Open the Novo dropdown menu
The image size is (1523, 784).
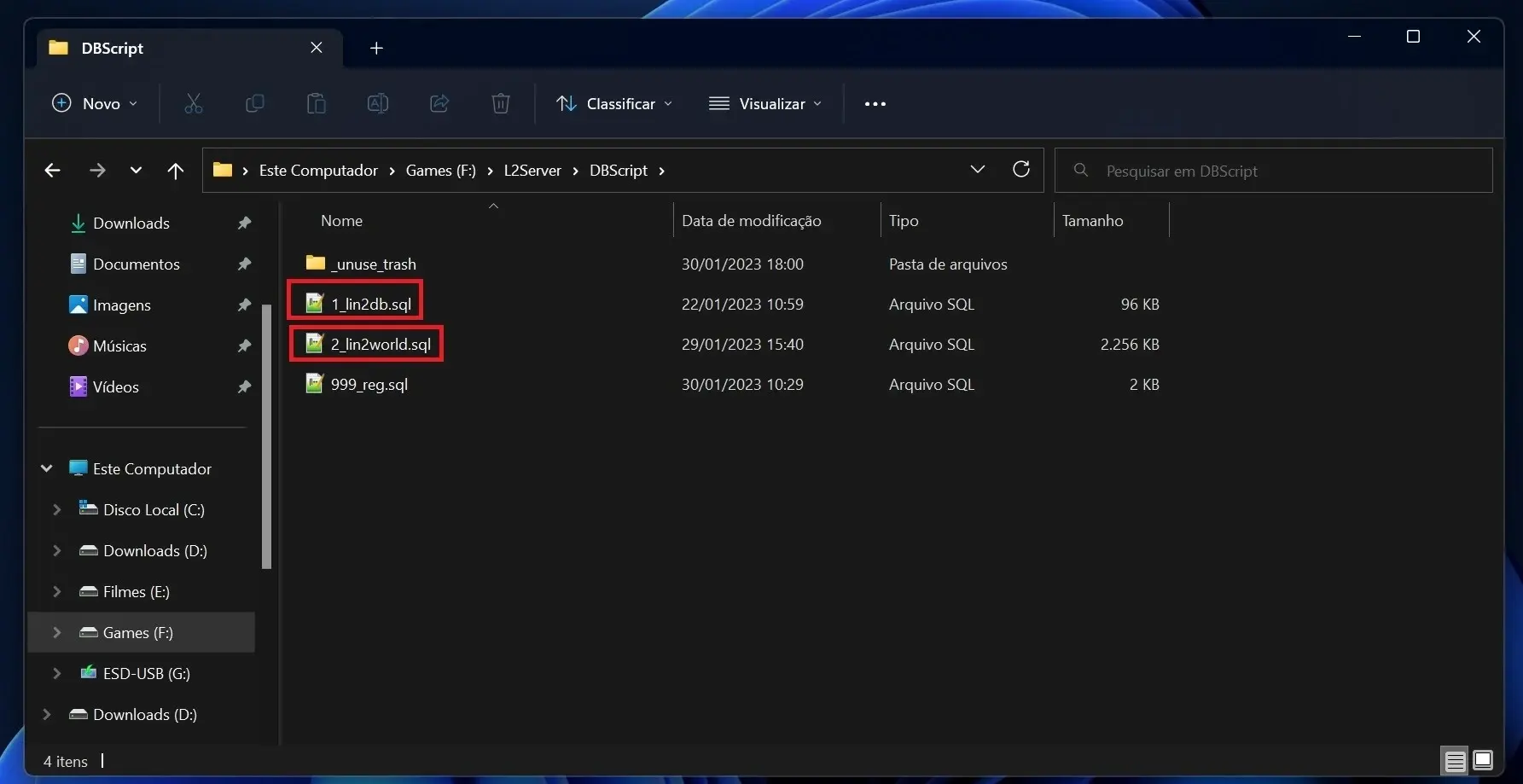point(95,104)
